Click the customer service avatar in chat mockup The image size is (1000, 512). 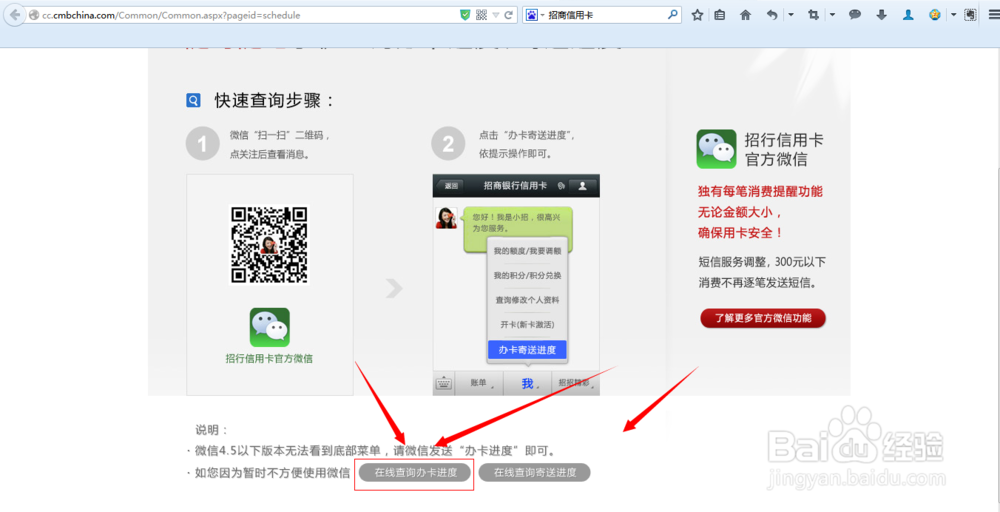446,217
